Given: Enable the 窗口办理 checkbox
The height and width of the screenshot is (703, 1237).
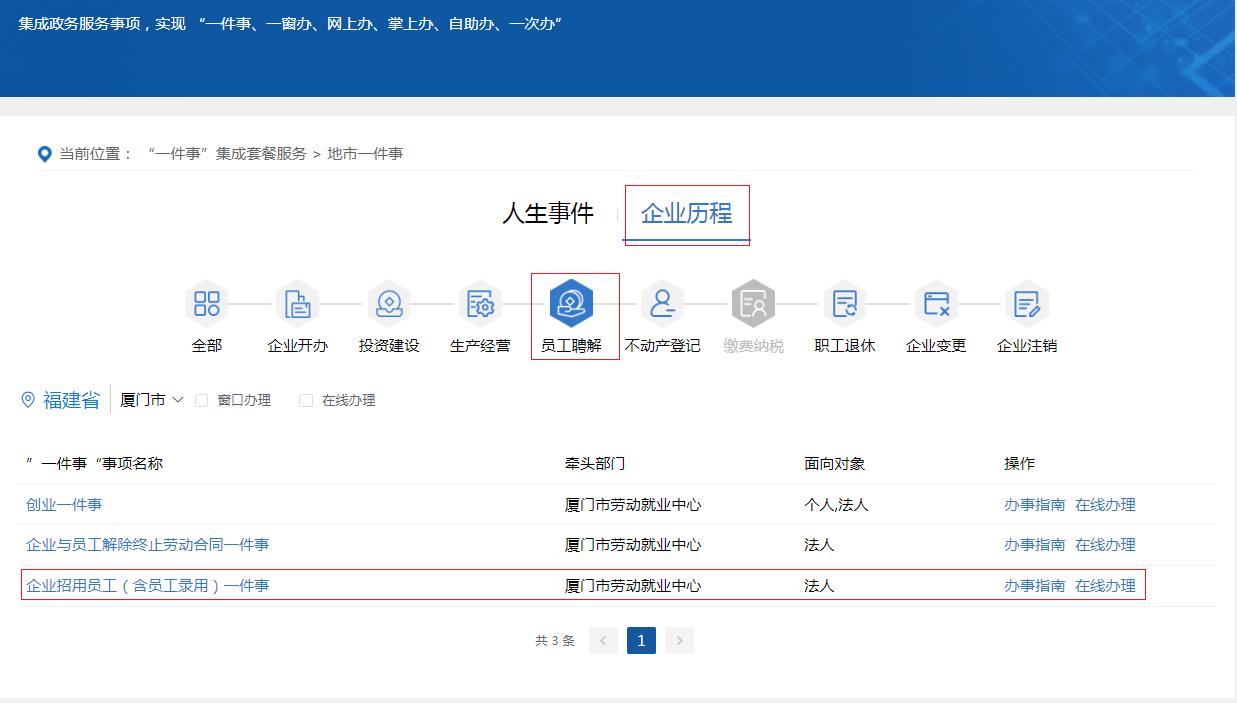Looking at the screenshot, I should pyautogui.click(x=202, y=401).
